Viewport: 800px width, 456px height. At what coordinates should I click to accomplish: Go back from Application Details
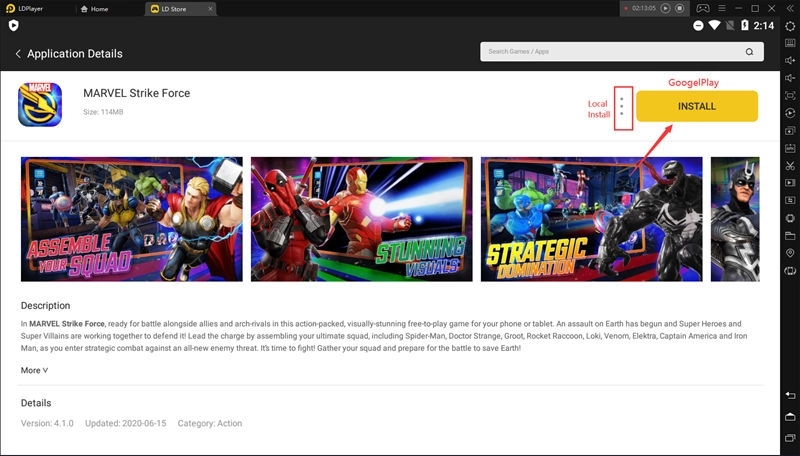tap(18, 53)
